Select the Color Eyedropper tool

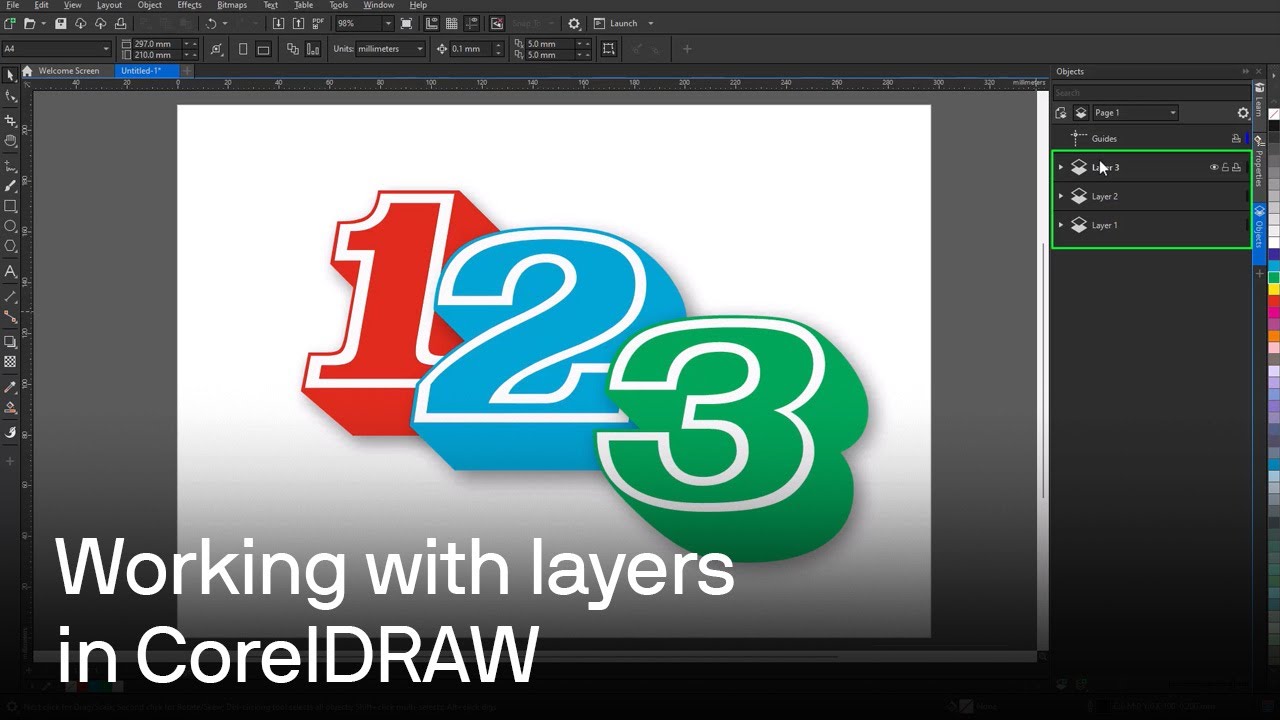click(11, 387)
